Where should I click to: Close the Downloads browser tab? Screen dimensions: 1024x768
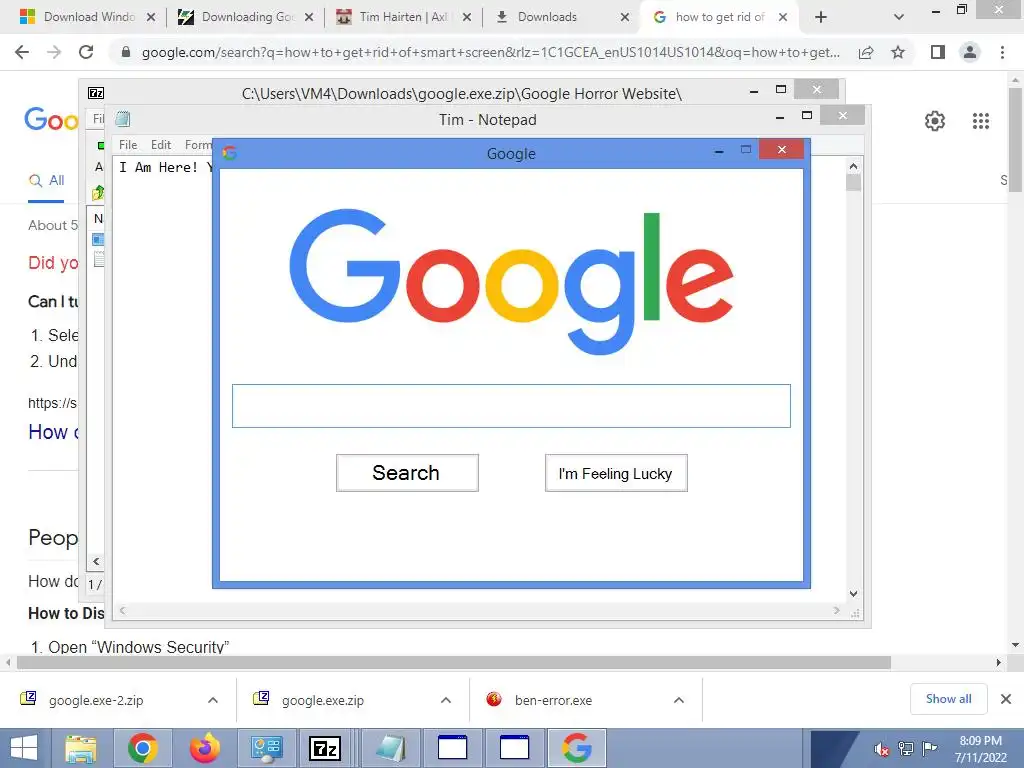[625, 17]
